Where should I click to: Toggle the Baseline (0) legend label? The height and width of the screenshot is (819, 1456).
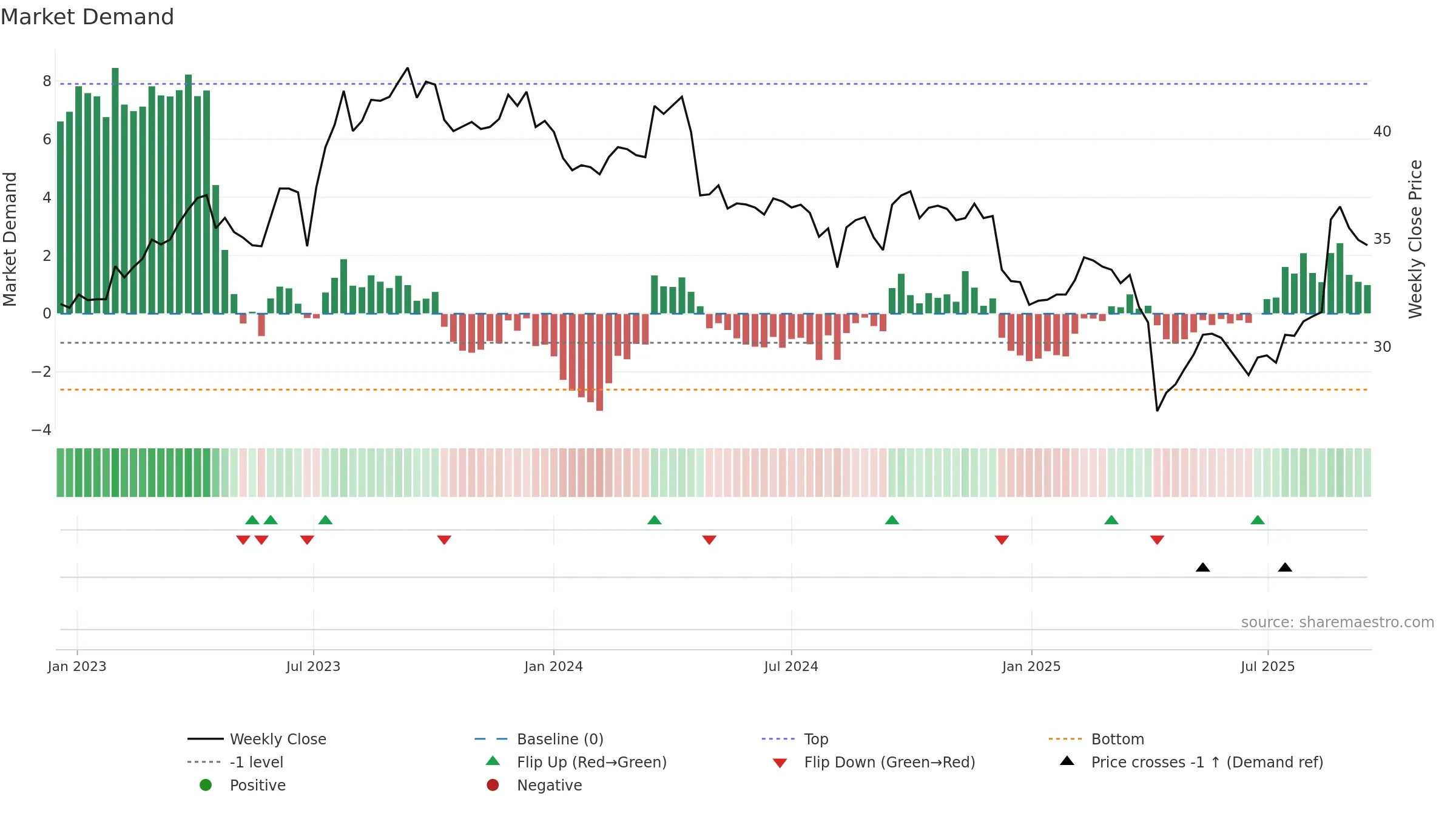point(560,739)
